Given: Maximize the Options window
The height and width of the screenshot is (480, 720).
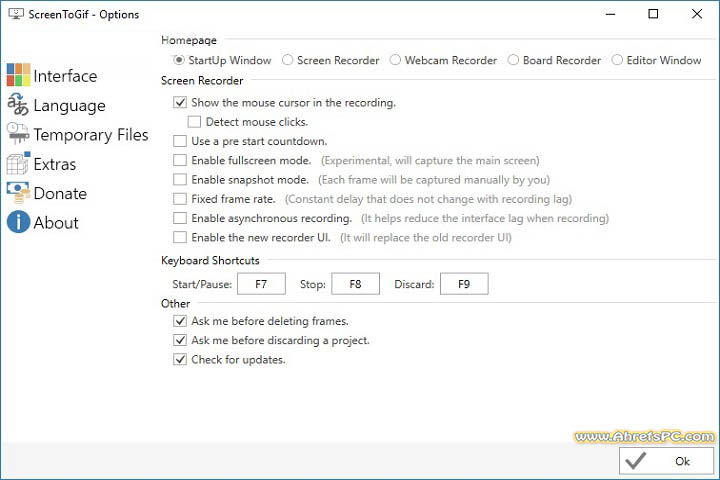Looking at the screenshot, I should pos(653,14).
